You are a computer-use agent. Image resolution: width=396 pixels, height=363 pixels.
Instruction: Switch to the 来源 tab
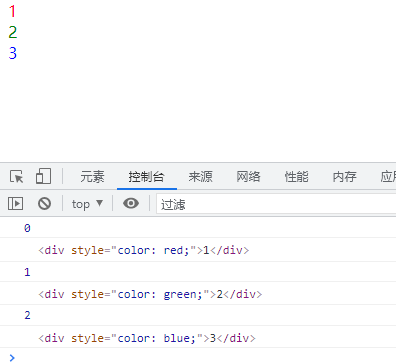200,176
